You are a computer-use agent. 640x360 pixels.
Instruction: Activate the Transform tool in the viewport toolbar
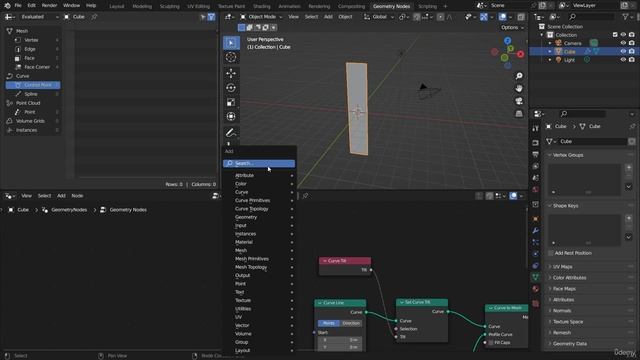click(231, 116)
